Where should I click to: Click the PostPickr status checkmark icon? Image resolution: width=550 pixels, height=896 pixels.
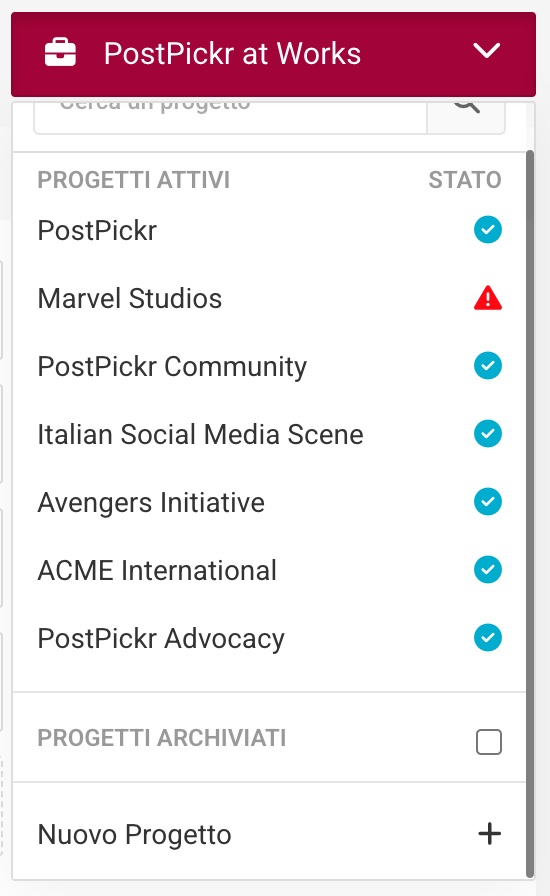[488, 230]
